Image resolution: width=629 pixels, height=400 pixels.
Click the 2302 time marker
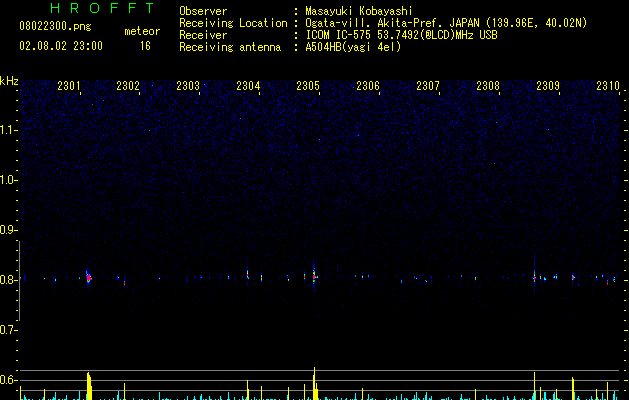point(128,86)
